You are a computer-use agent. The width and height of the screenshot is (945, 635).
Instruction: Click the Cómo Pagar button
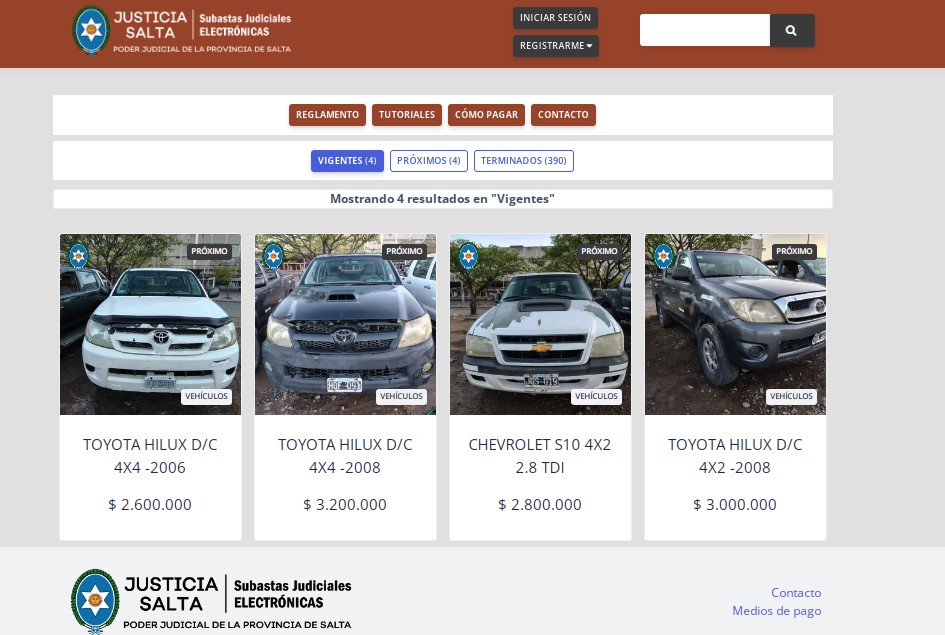point(486,115)
